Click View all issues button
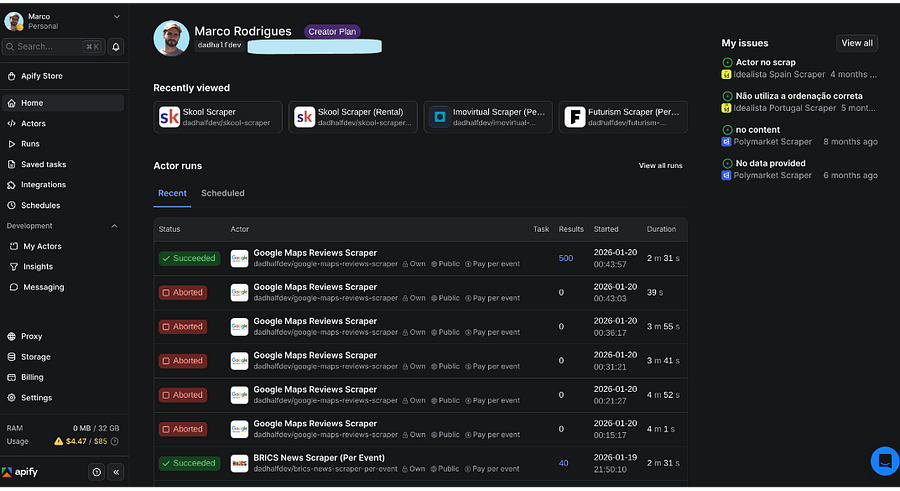Viewport: 900px width, 491px height. (x=857, y=43)
